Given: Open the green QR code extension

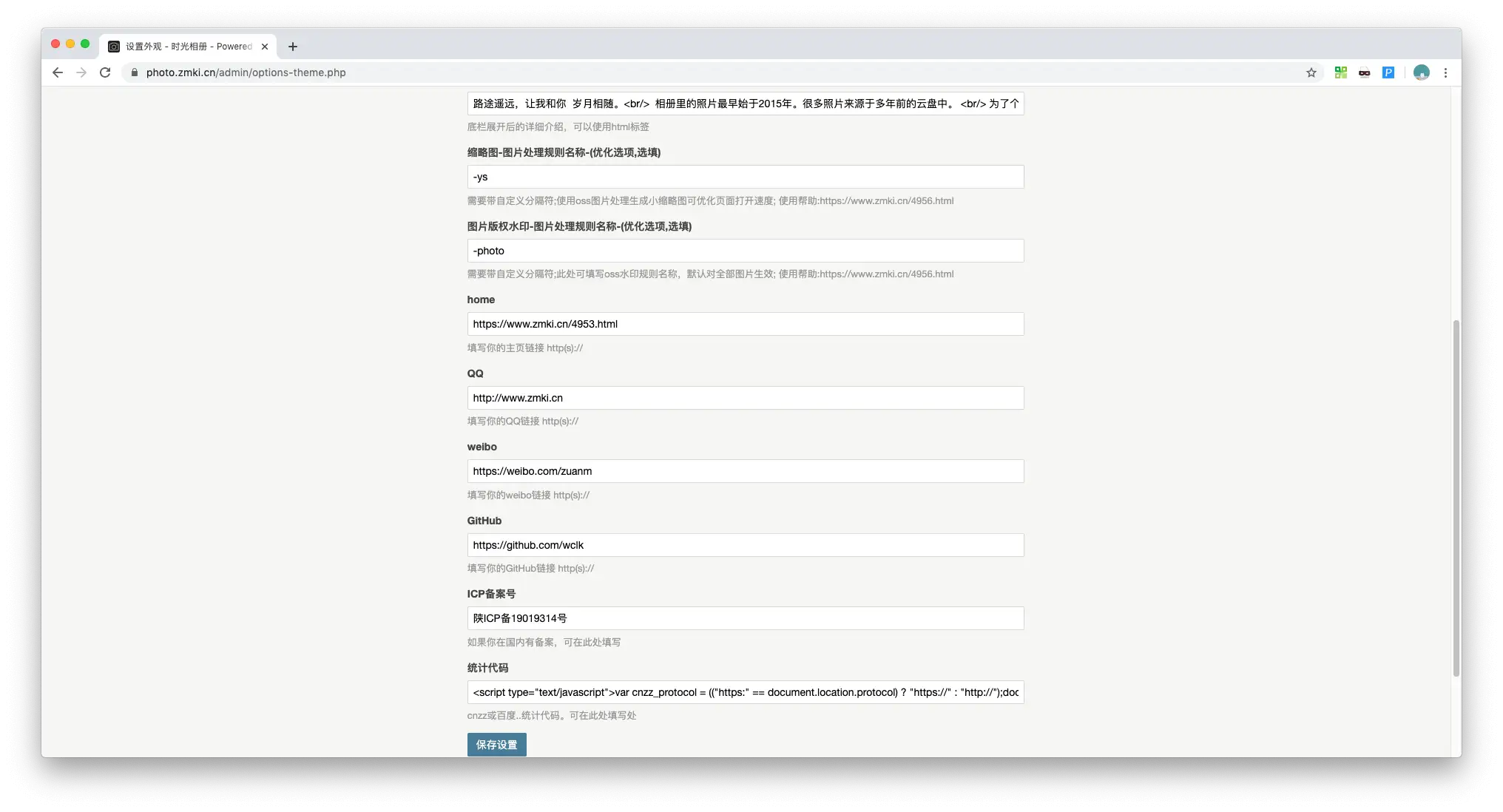Looking at the screenshot, I should tap(1340, 72).
